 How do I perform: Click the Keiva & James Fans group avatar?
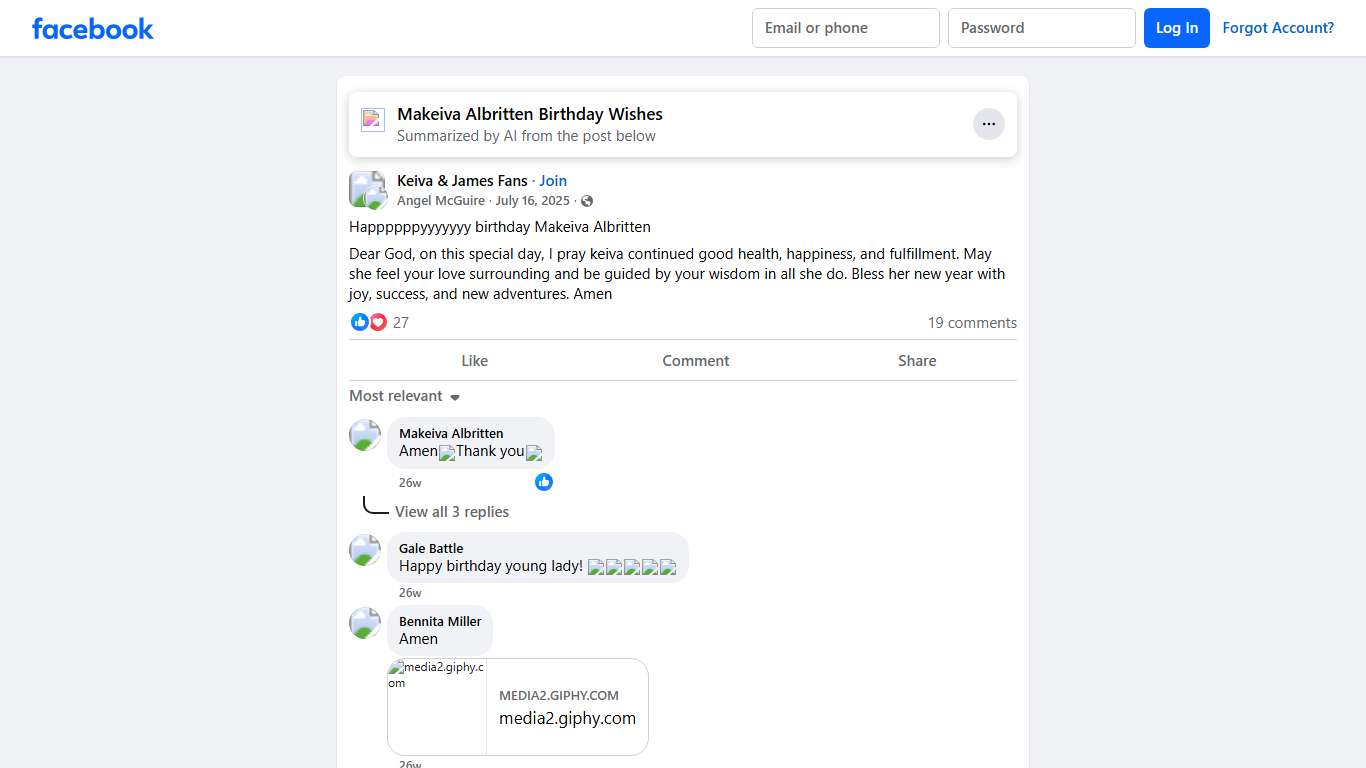tap(367, 189)
